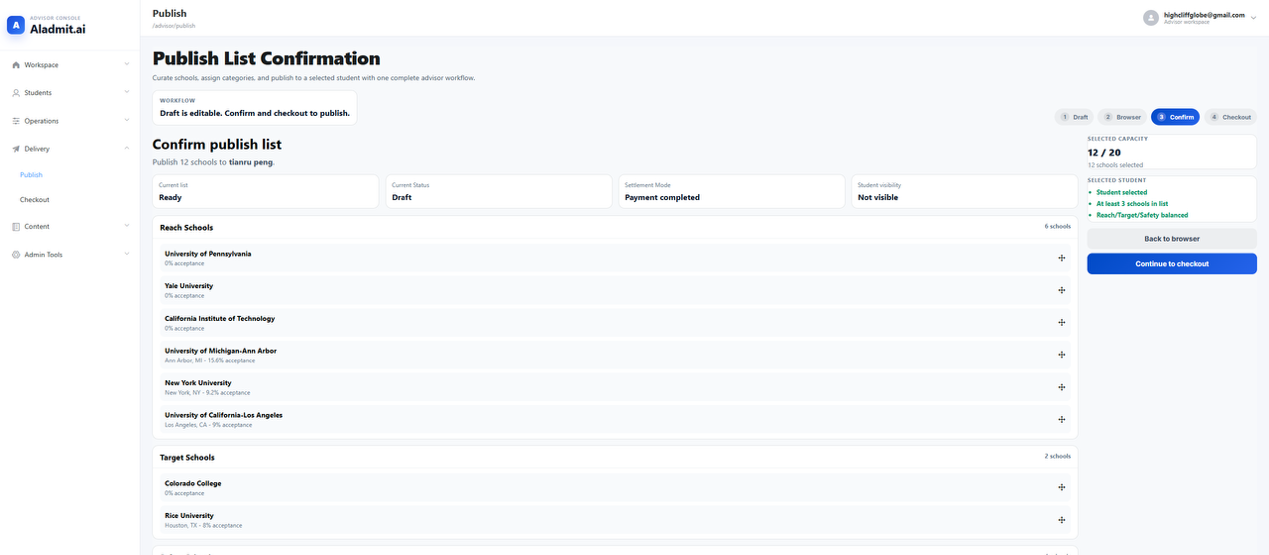Go to step 1 Draft

coord(1075,117)
